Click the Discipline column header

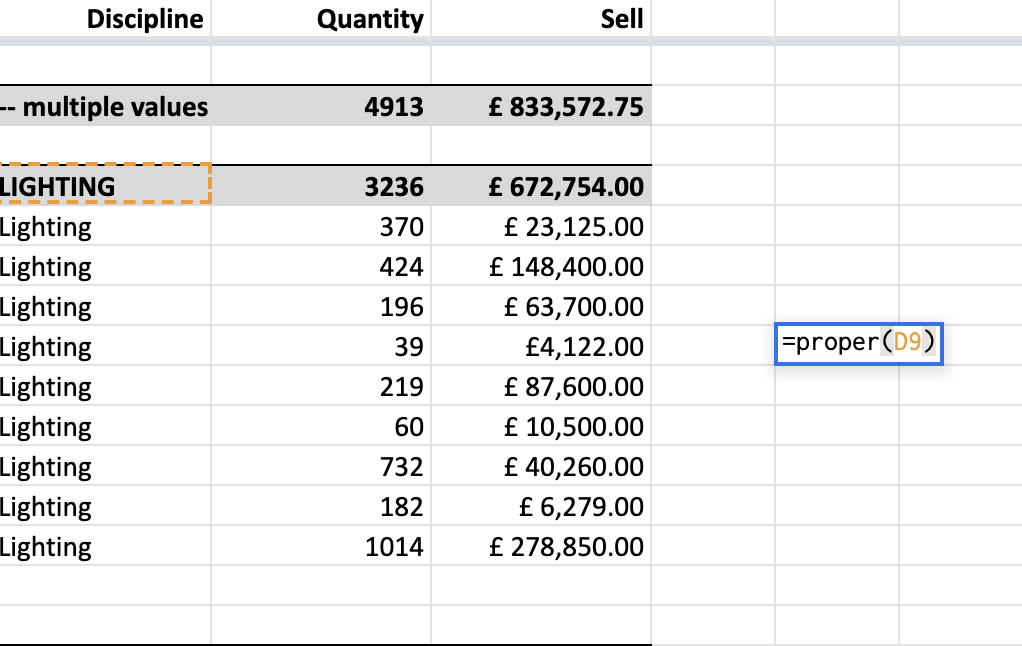(143, 19)
